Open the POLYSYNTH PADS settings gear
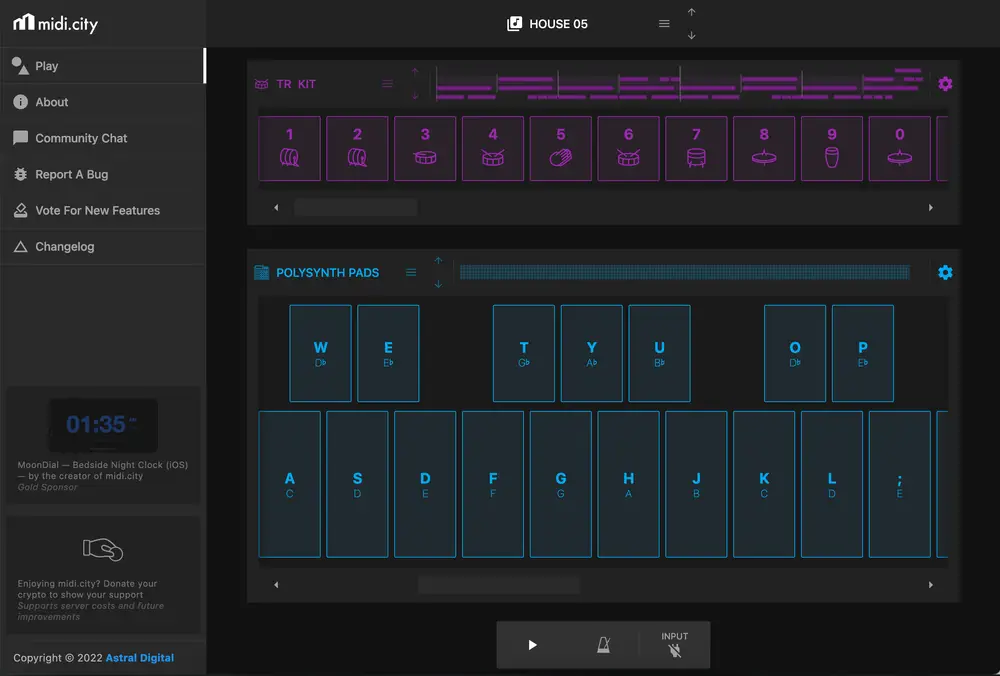 coord(945,272)
